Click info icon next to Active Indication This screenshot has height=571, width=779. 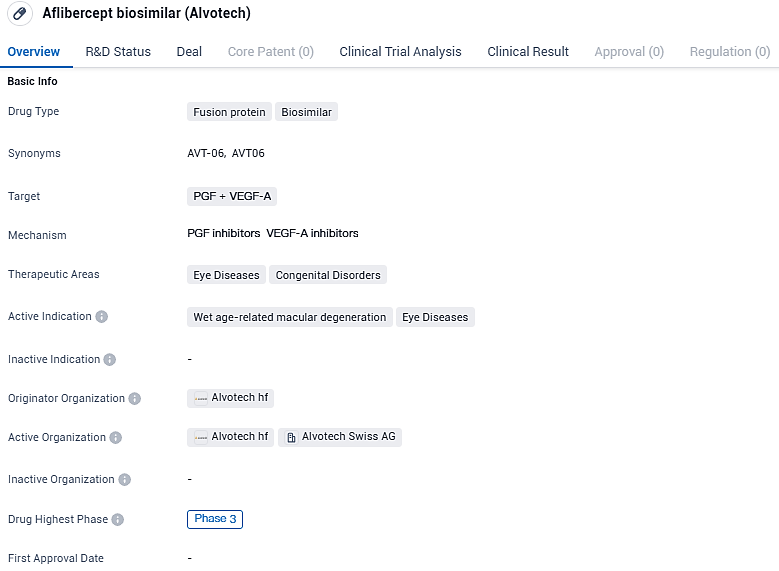point(101,317)
